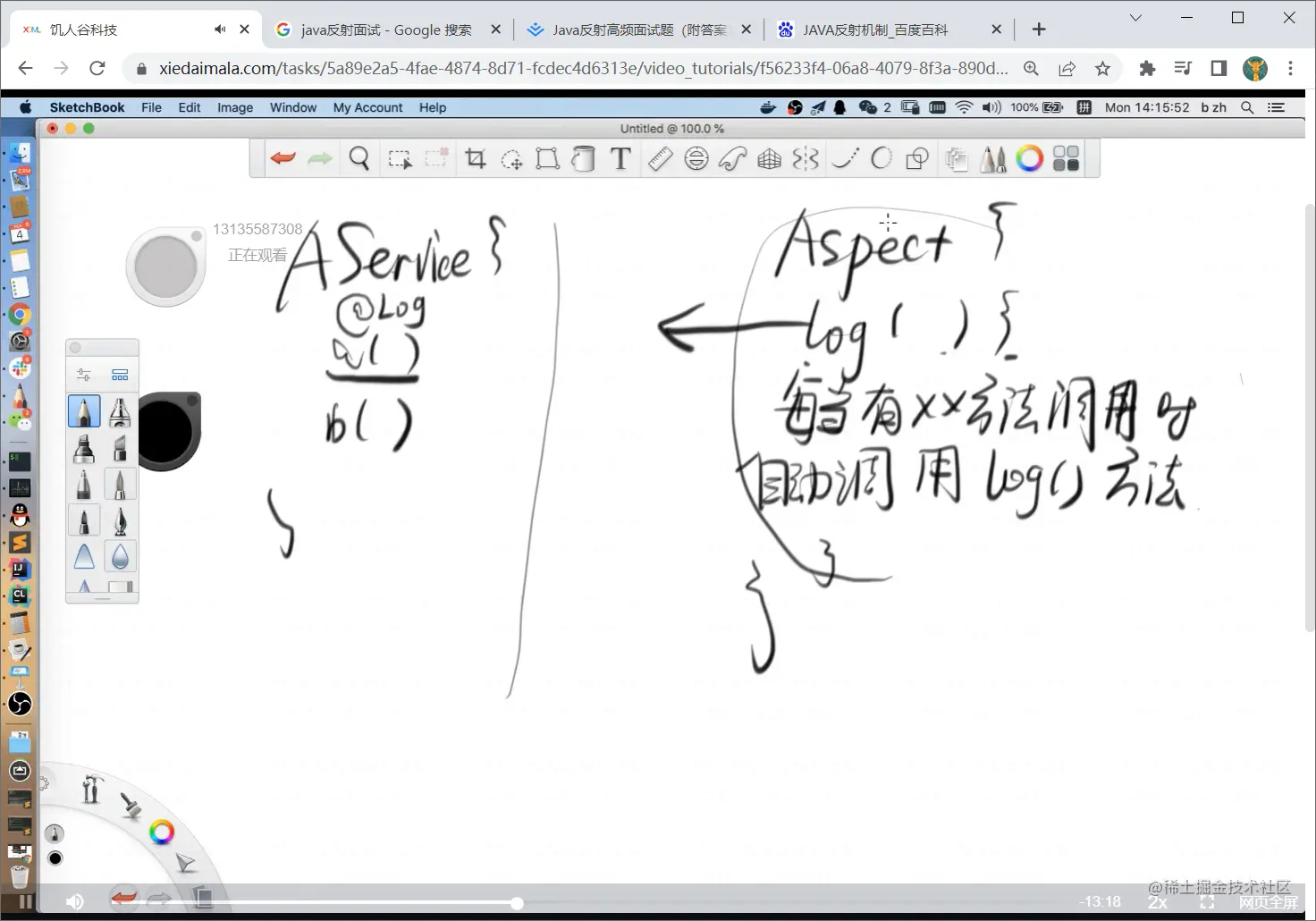Image resolution: width=1316 pixels, height=921 pixels.
Task: Open the Window menu
Action: (x=293, y=107)
